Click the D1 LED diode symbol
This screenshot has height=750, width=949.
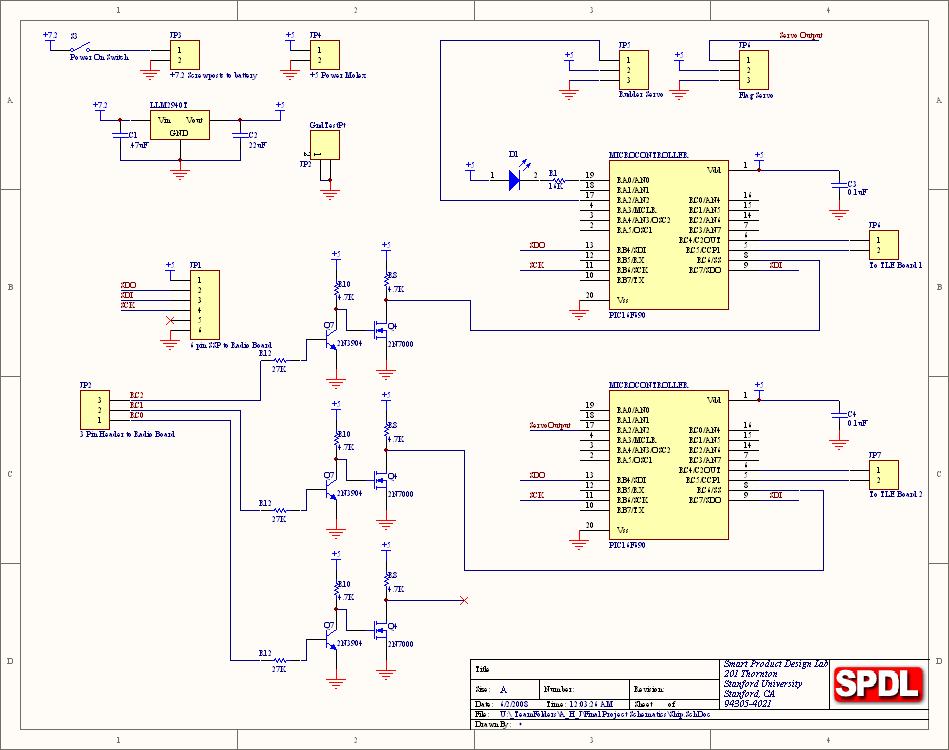(515, 179)
